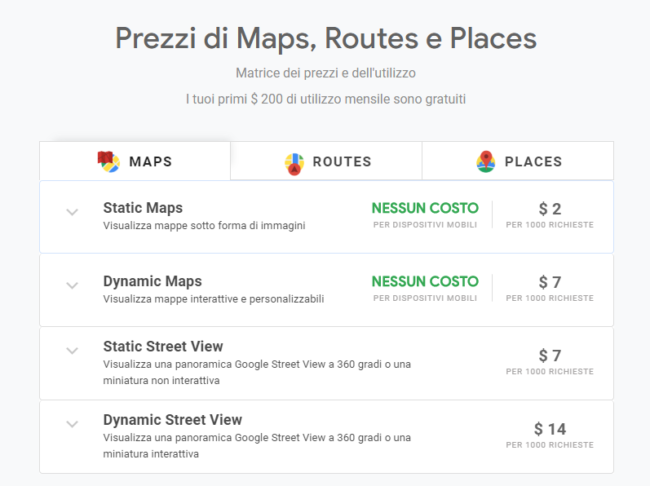Click the Places pin icon
650x486 pixels.
pos(486,161)
